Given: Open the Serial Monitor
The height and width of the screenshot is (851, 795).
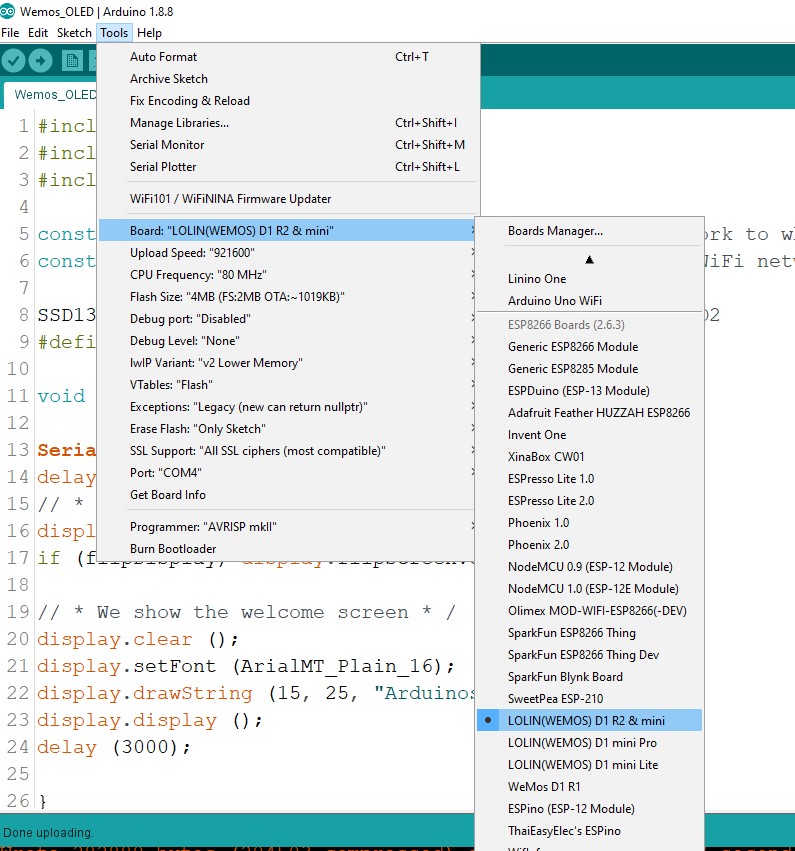Looking at the screenshot, I should tap(288, 144).
